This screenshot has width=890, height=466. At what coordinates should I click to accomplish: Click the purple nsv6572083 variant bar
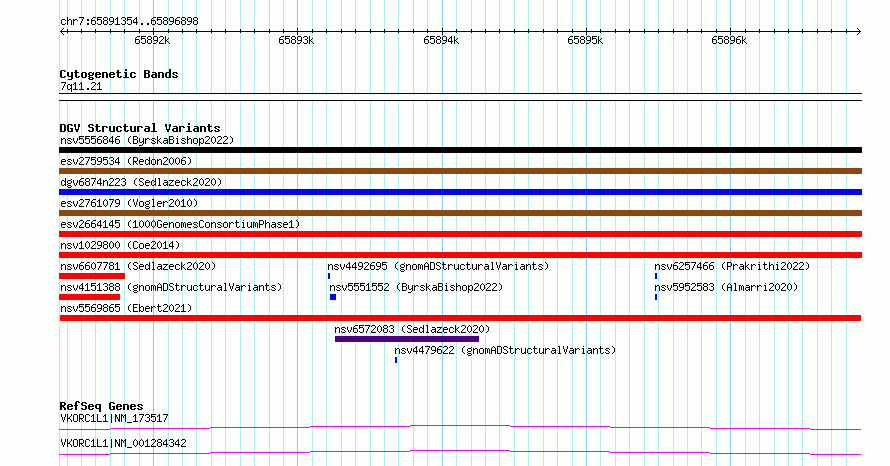click(407, 339)
